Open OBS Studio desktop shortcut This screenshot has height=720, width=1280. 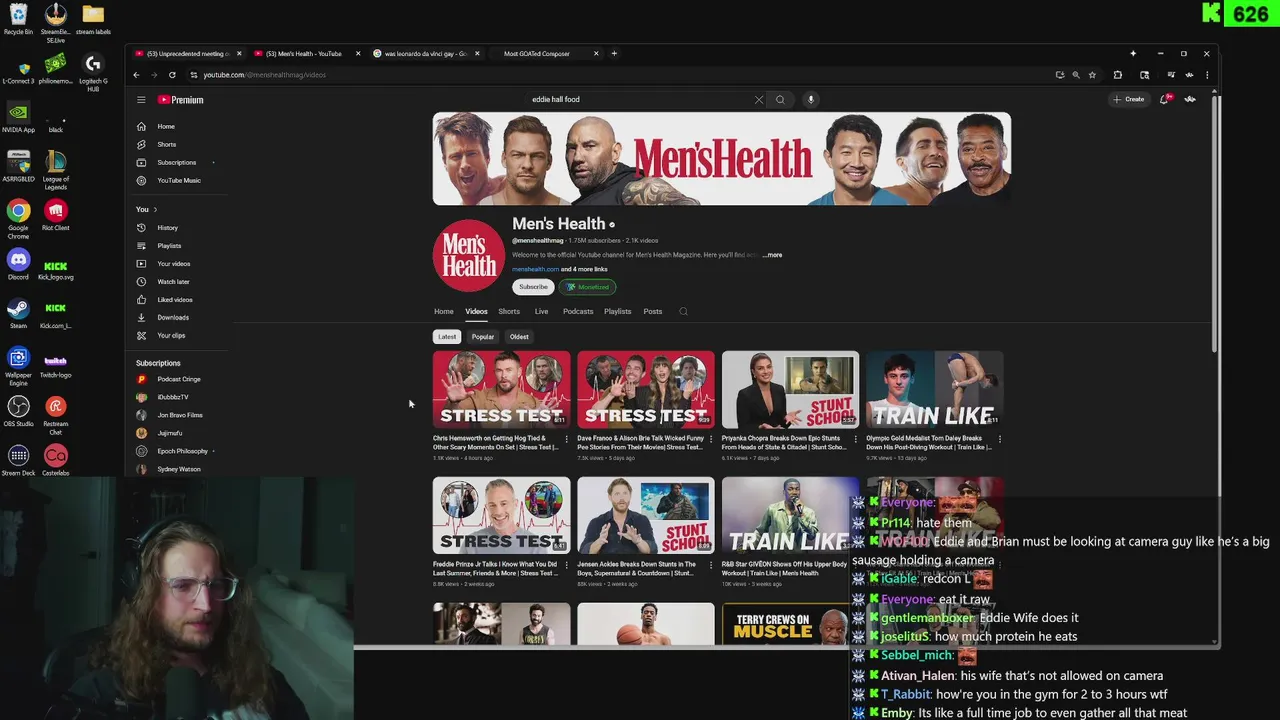pos(18,410)
